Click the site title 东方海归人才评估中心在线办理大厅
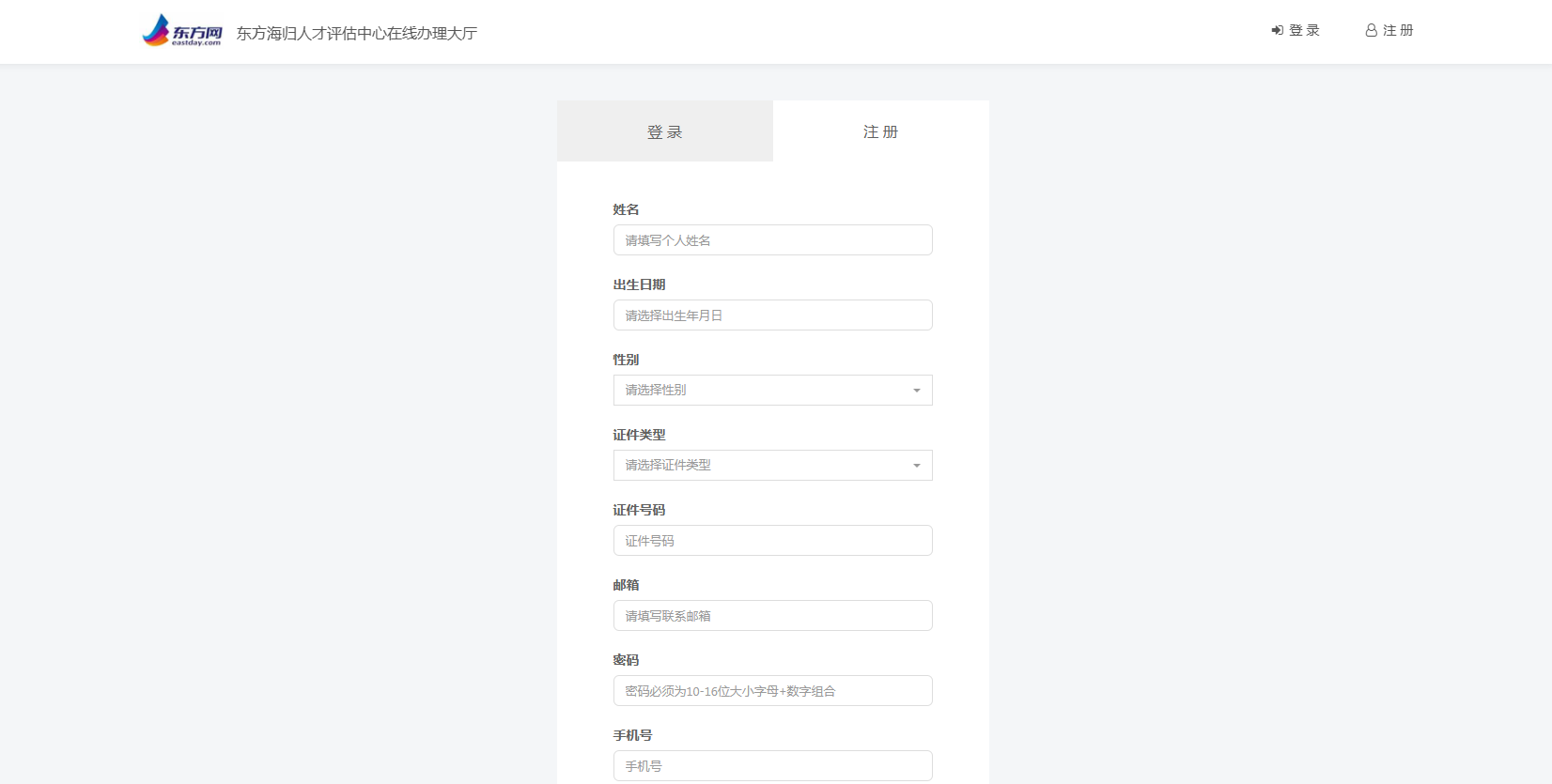The height and width of the screenshot is (784, 1552). 357,34
